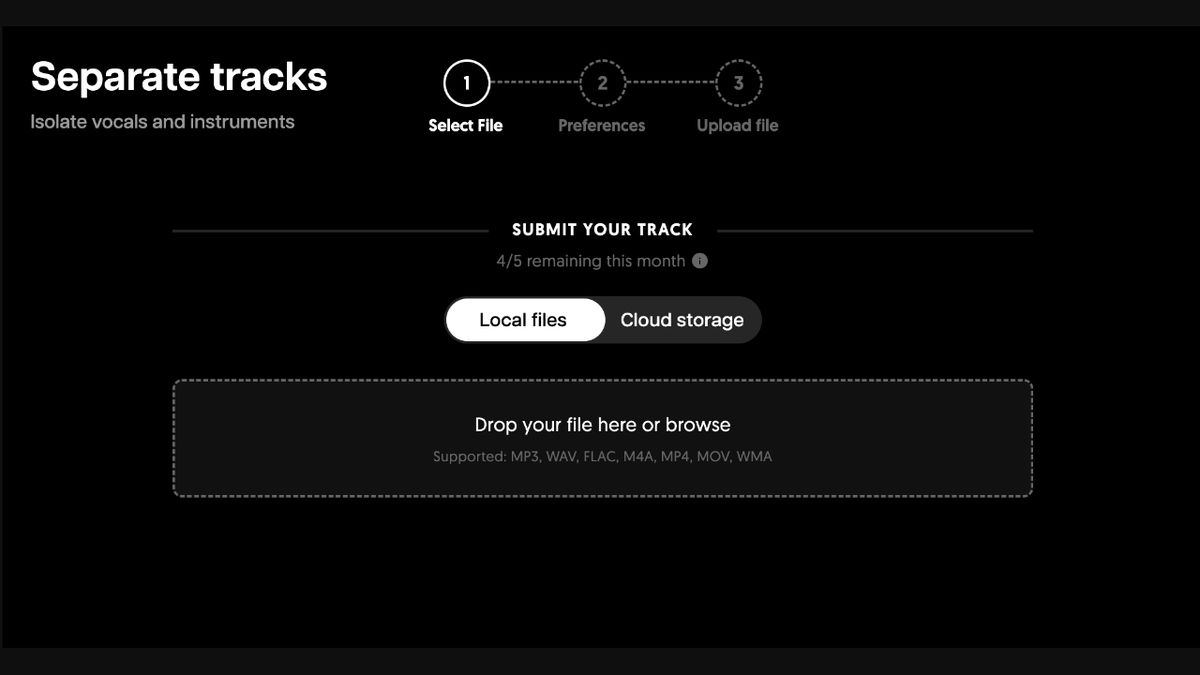Open step 2 by clicking the Preferences circle
Image resolution: width=1200 pixels, height=675 pixels.
[x=601, y=83]
